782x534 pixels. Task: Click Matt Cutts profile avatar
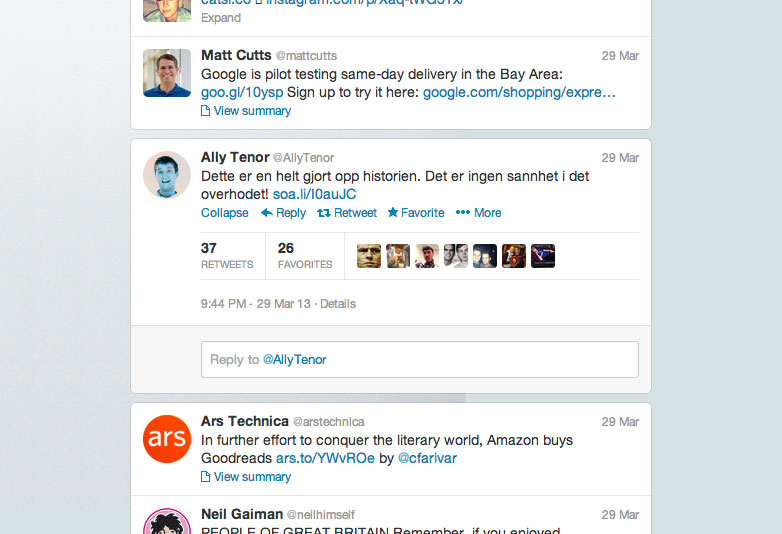(167, 73)
